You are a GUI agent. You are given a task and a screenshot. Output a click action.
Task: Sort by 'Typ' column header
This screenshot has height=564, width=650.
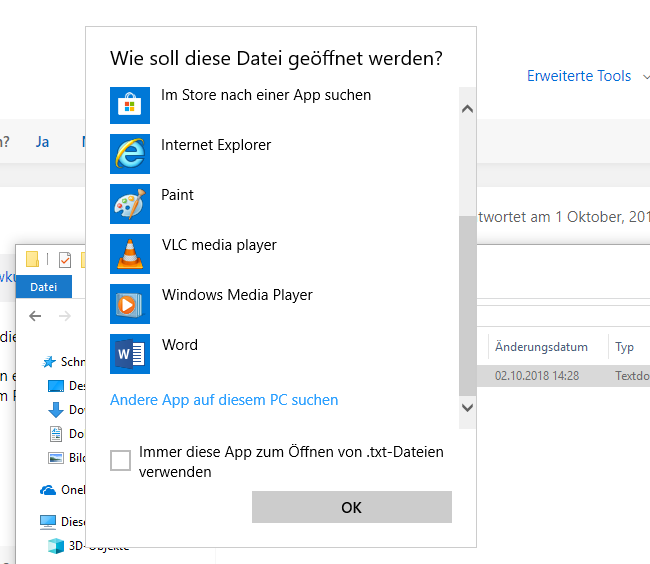[625, 347]
